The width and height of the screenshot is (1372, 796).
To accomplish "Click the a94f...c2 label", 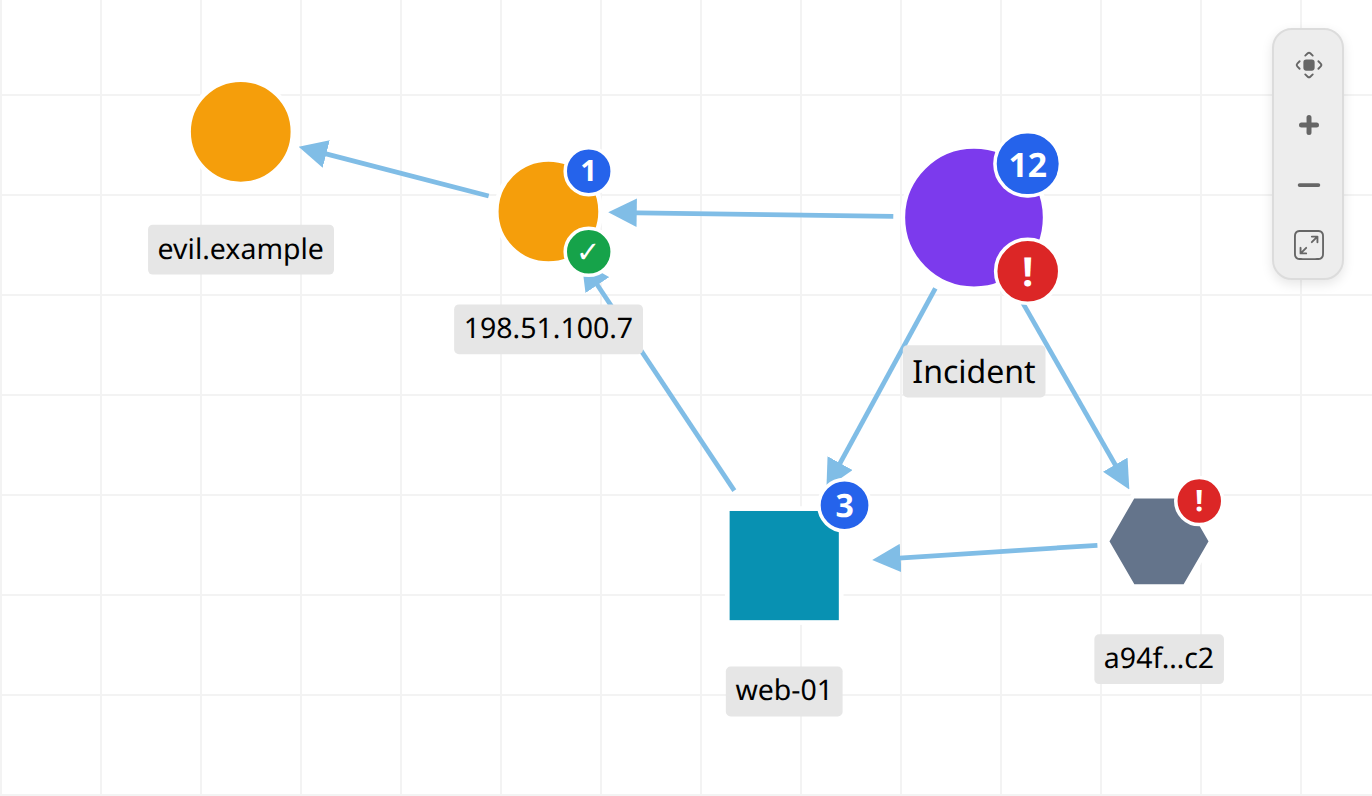I will [1159, 659].
